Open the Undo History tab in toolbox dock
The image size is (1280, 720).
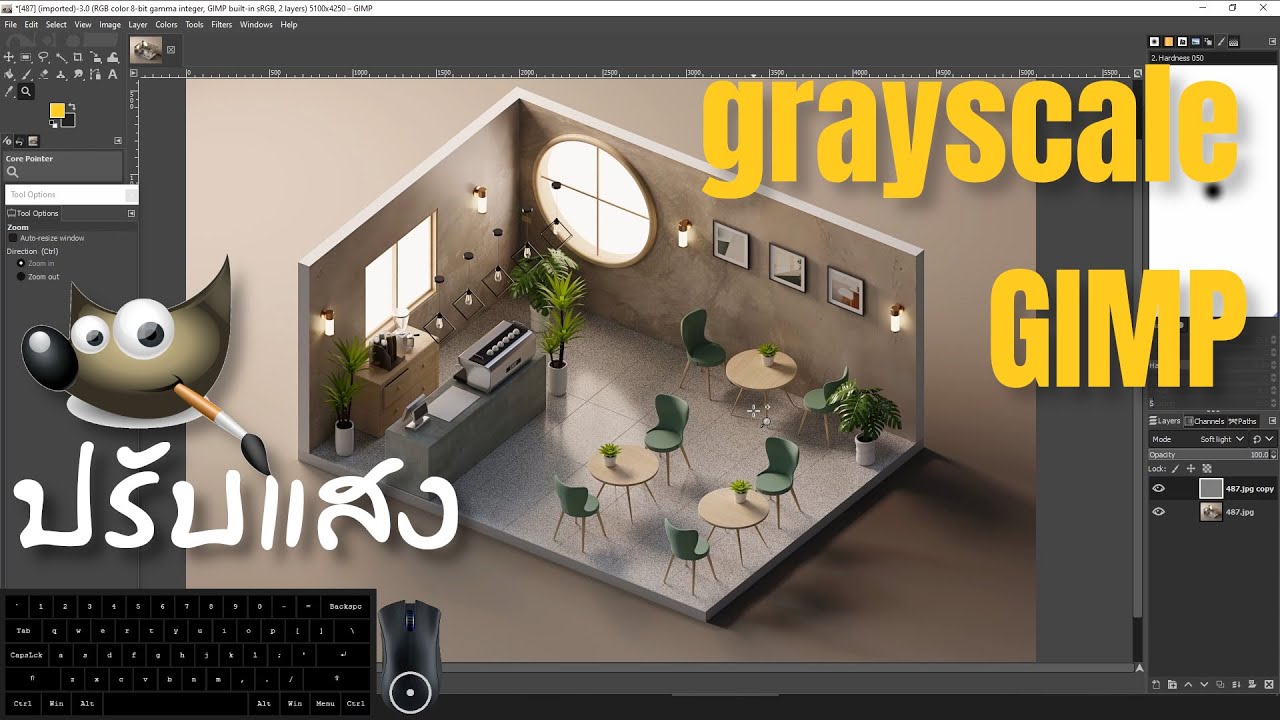pos(20,141)
